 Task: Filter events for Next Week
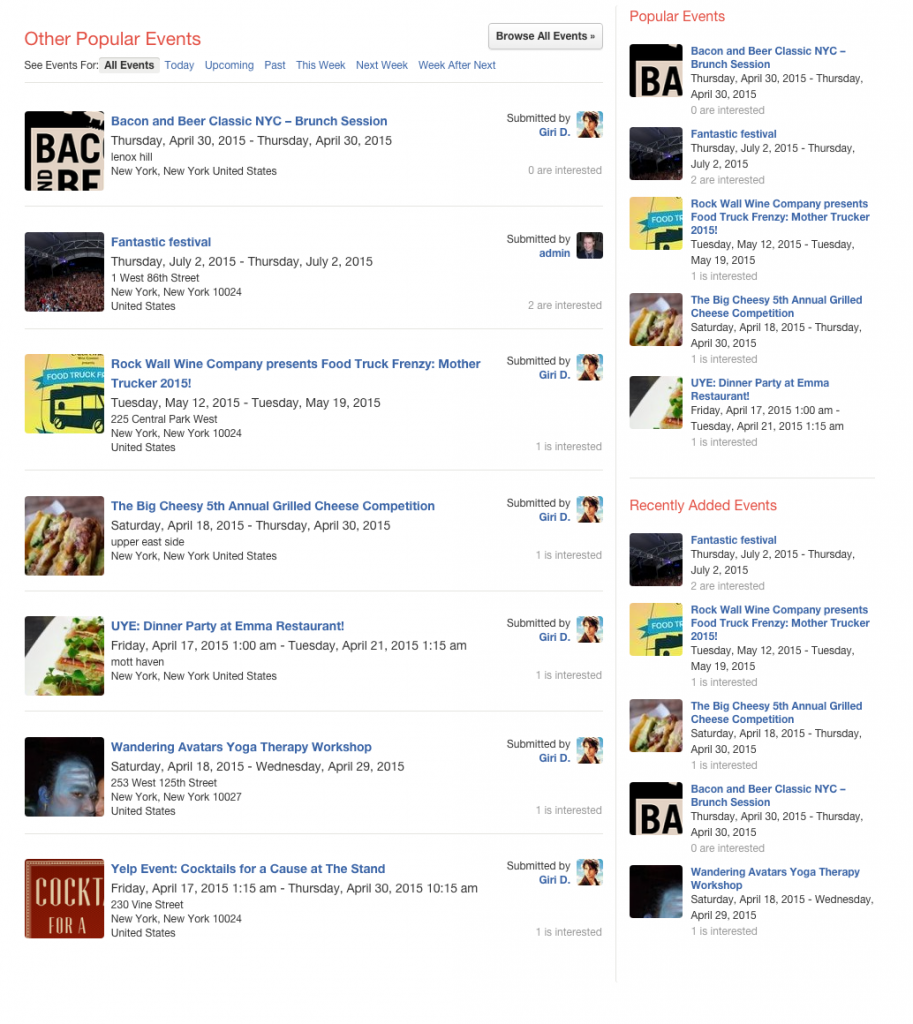[x=382, y=65]
